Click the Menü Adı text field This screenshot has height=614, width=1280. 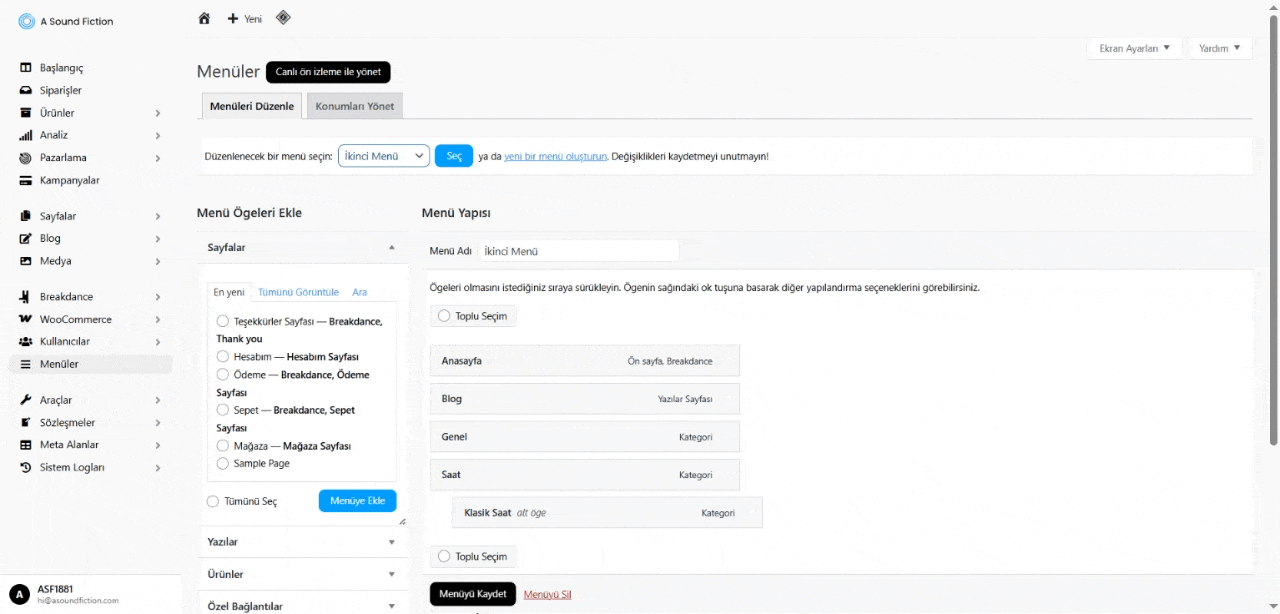(x=578, y=251)
